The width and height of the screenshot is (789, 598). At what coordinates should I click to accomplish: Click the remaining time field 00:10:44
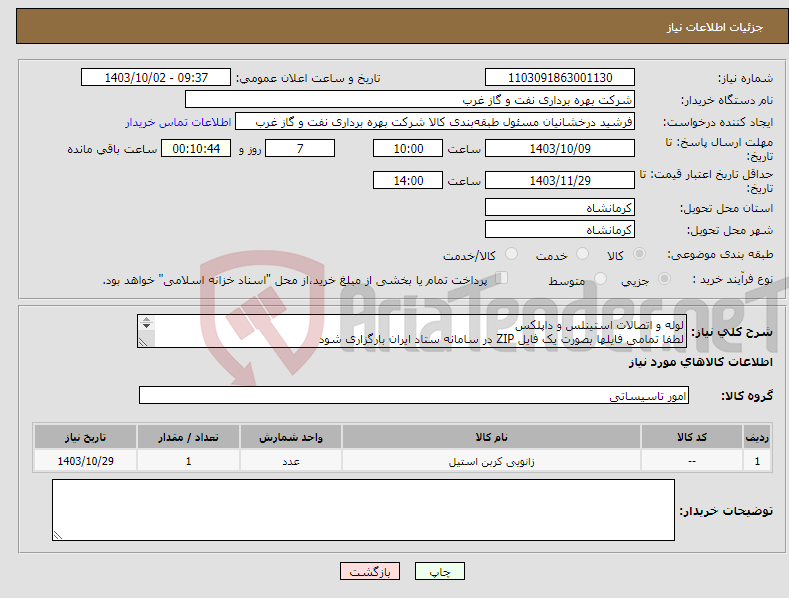point(196,148)
